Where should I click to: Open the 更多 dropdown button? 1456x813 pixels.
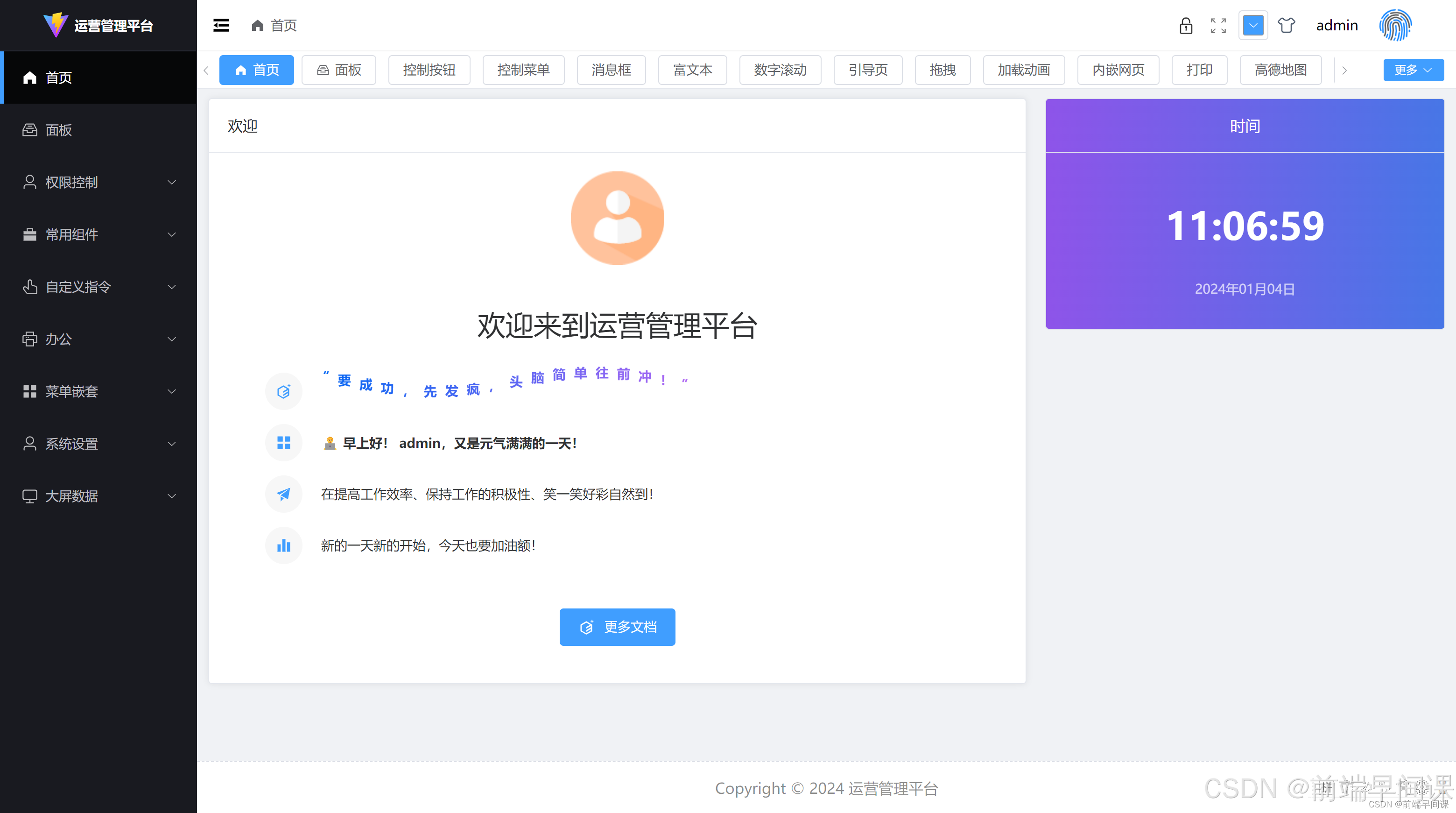[1414, 70]
